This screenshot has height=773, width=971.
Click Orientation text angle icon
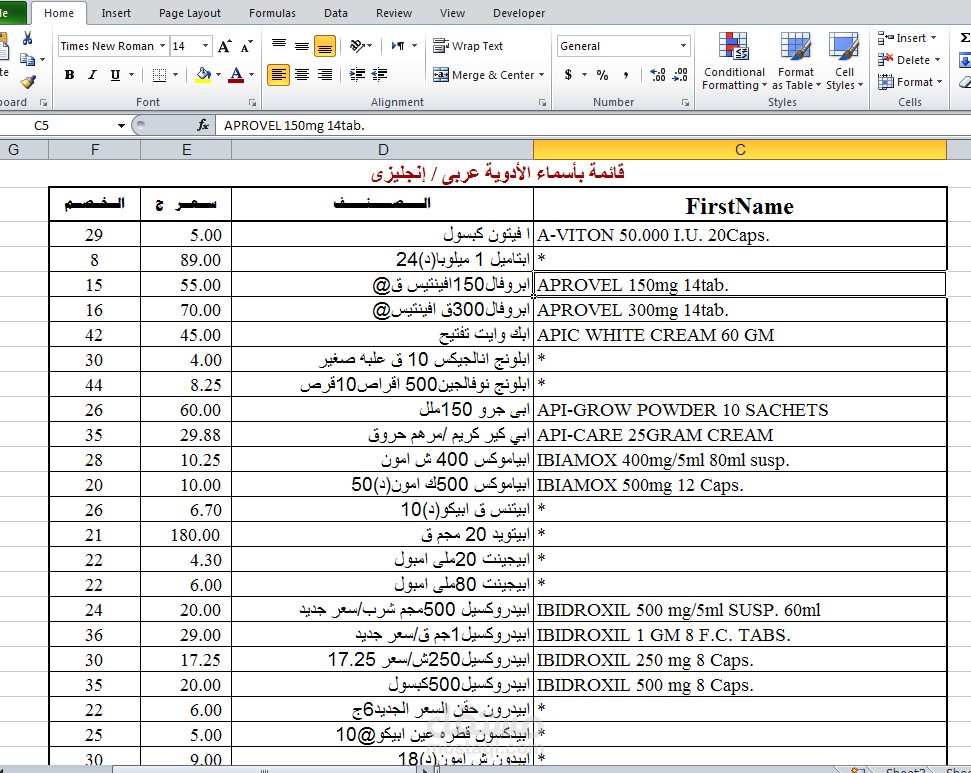point(357,46)
